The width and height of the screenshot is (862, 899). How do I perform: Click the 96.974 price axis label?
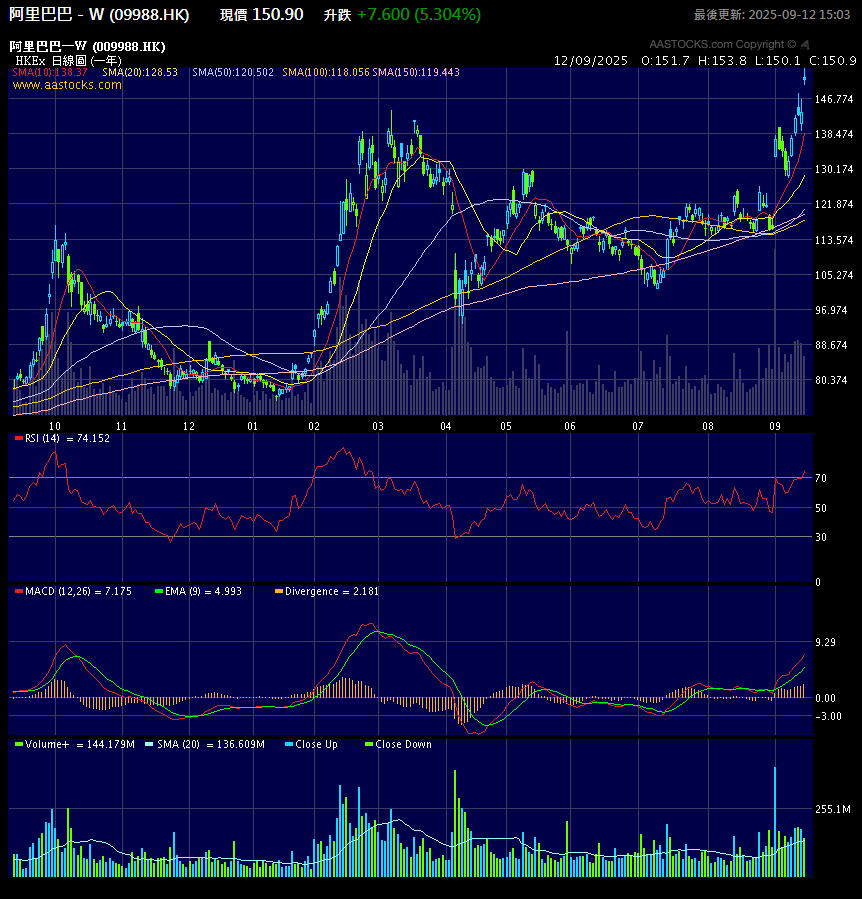831,310
